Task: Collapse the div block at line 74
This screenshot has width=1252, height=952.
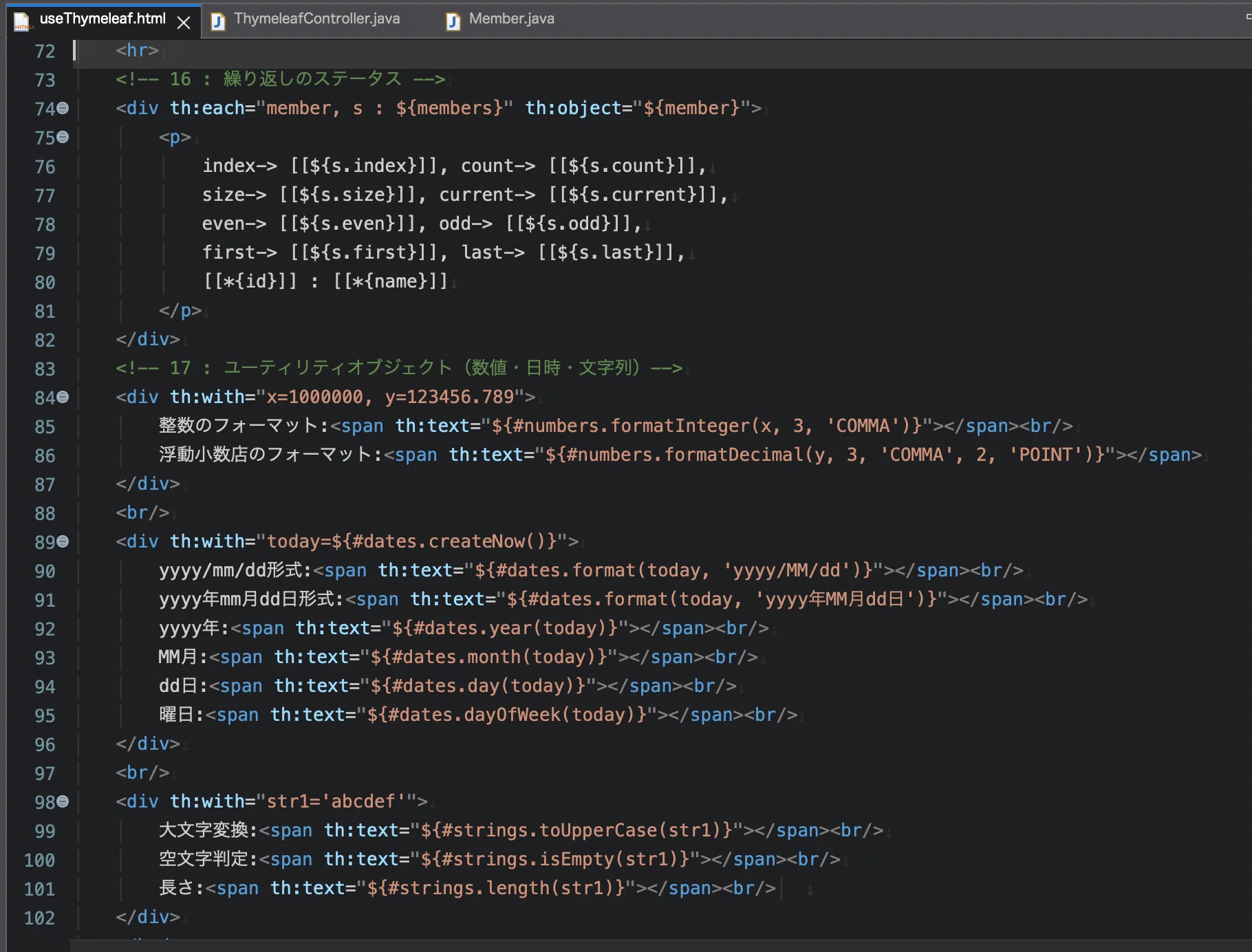Action: coord(63,108)
